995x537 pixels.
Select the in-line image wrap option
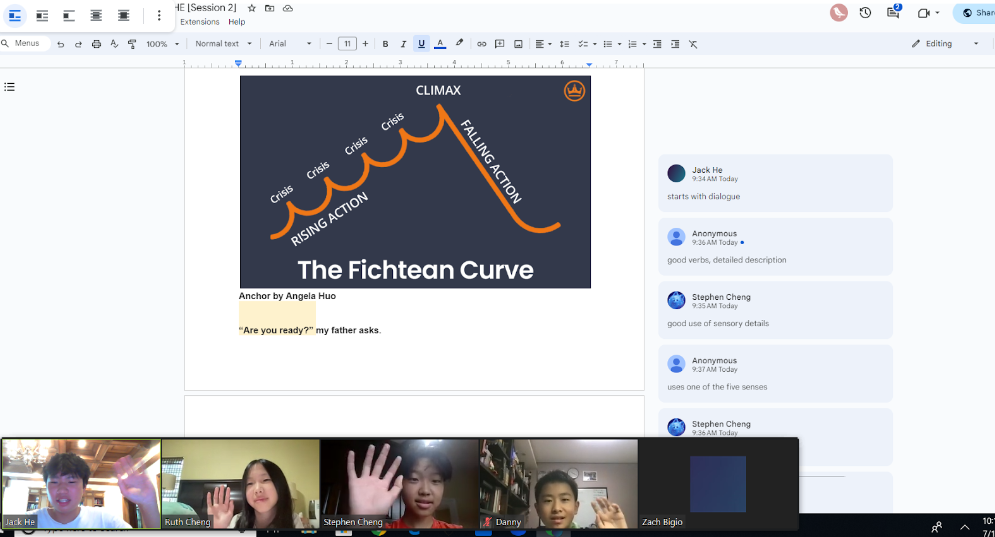pyautogui.click(x=15, y=15)
